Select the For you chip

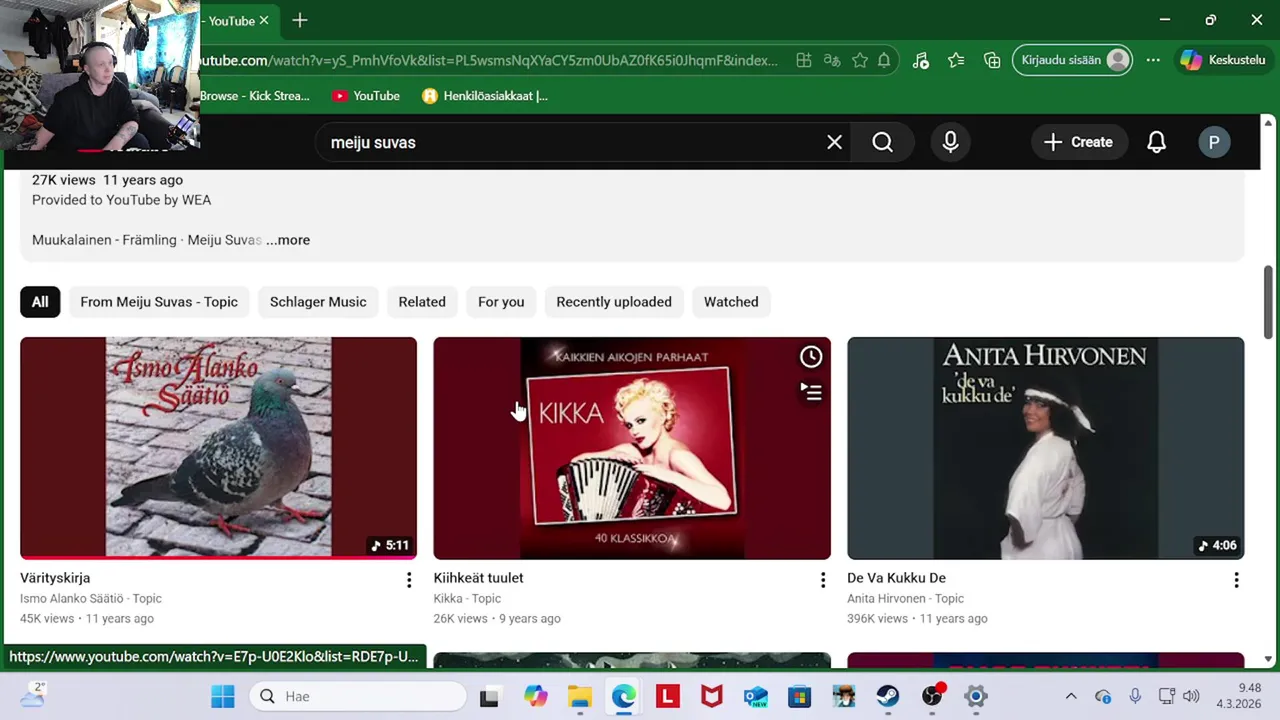(x=501, y=302)
